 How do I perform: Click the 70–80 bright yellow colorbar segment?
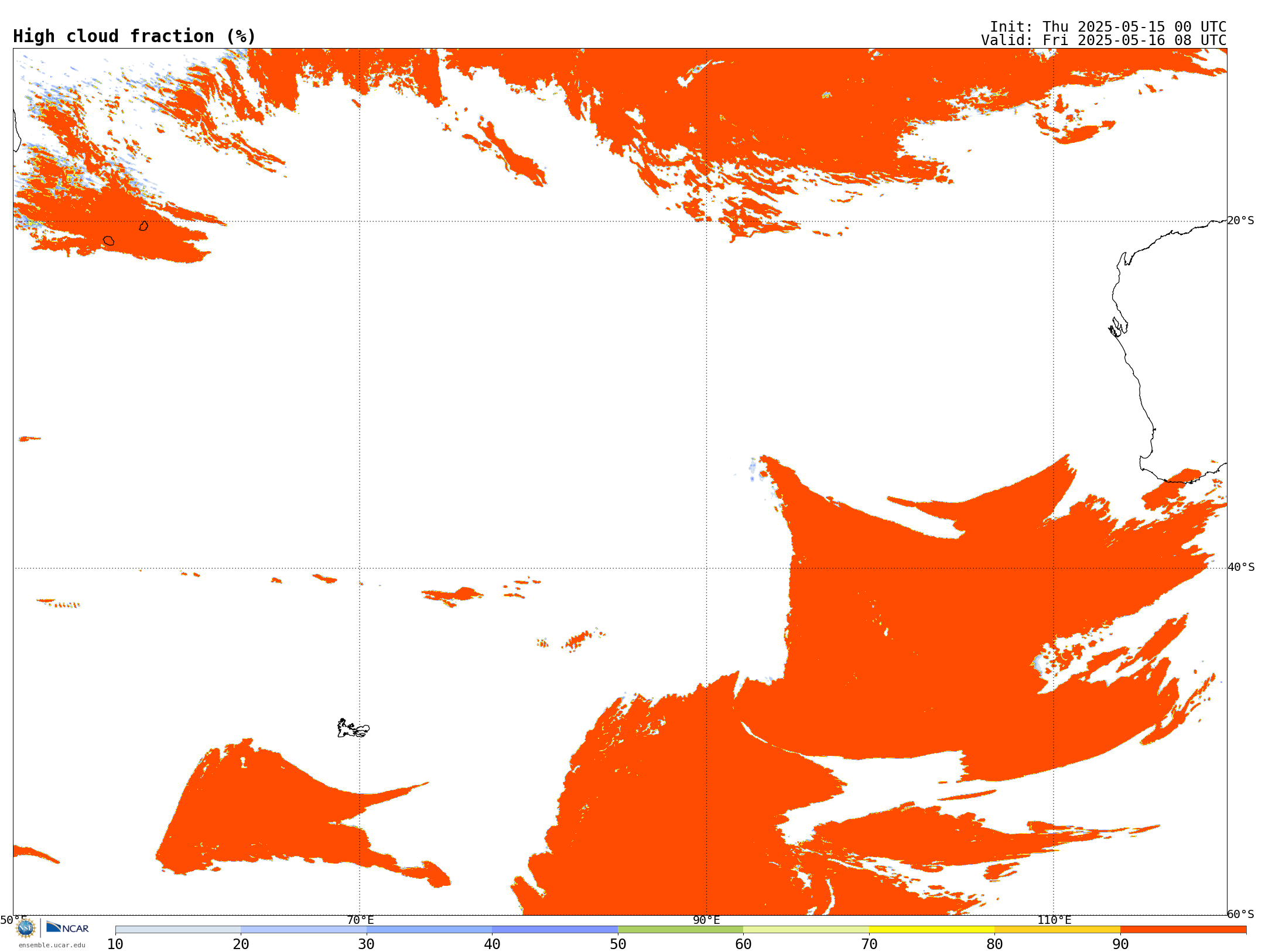[932, 930]
